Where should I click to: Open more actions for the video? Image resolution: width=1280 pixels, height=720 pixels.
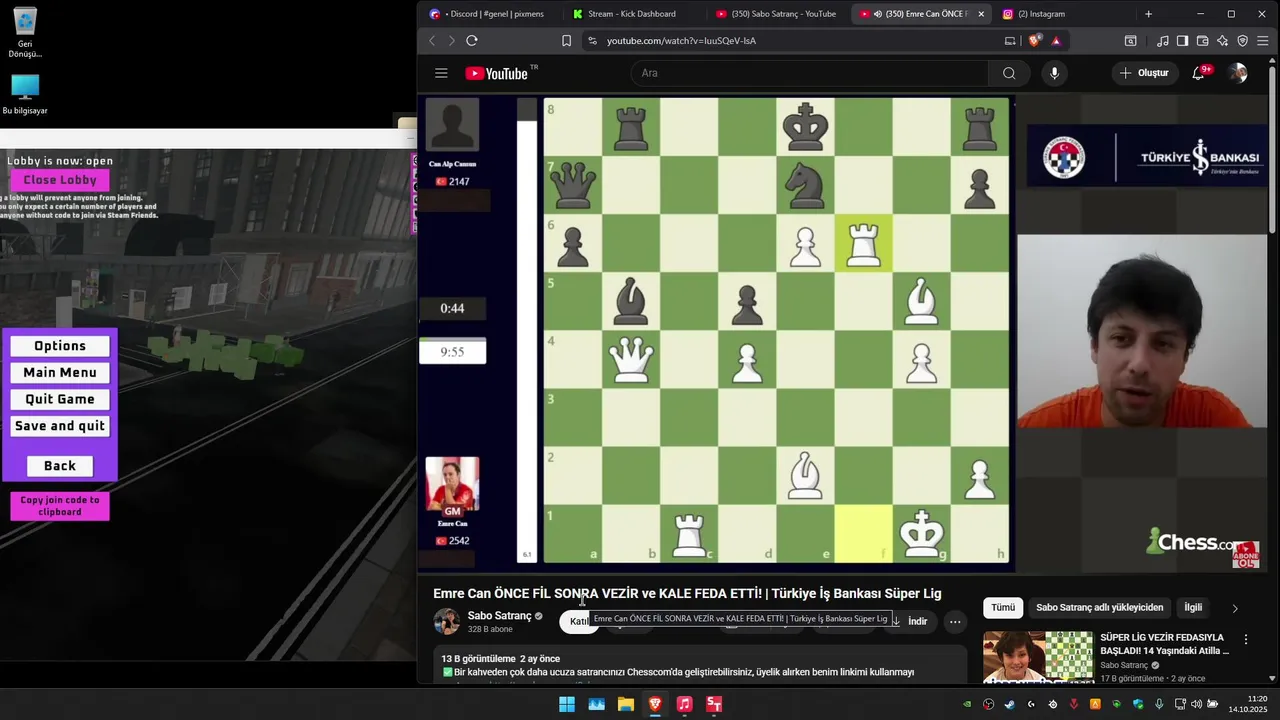(x=955, y=621)
